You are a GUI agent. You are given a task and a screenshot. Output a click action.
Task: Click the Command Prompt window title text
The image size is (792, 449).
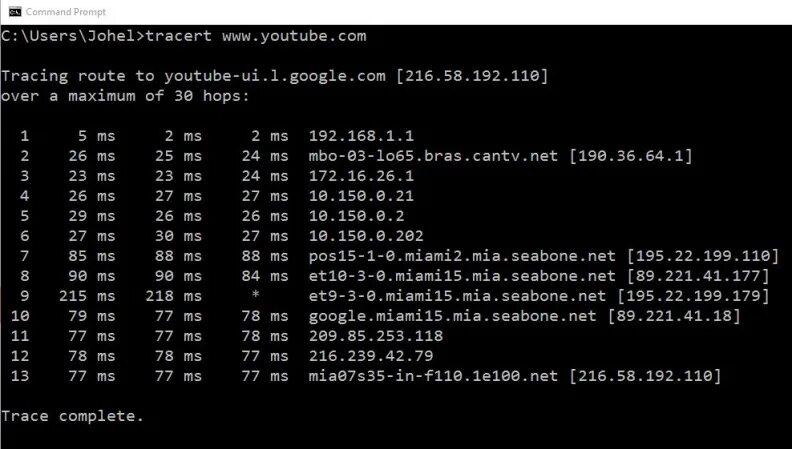66,12
